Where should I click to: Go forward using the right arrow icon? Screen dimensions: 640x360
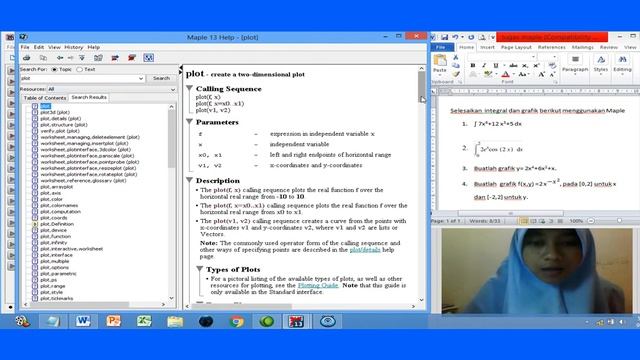70,58
